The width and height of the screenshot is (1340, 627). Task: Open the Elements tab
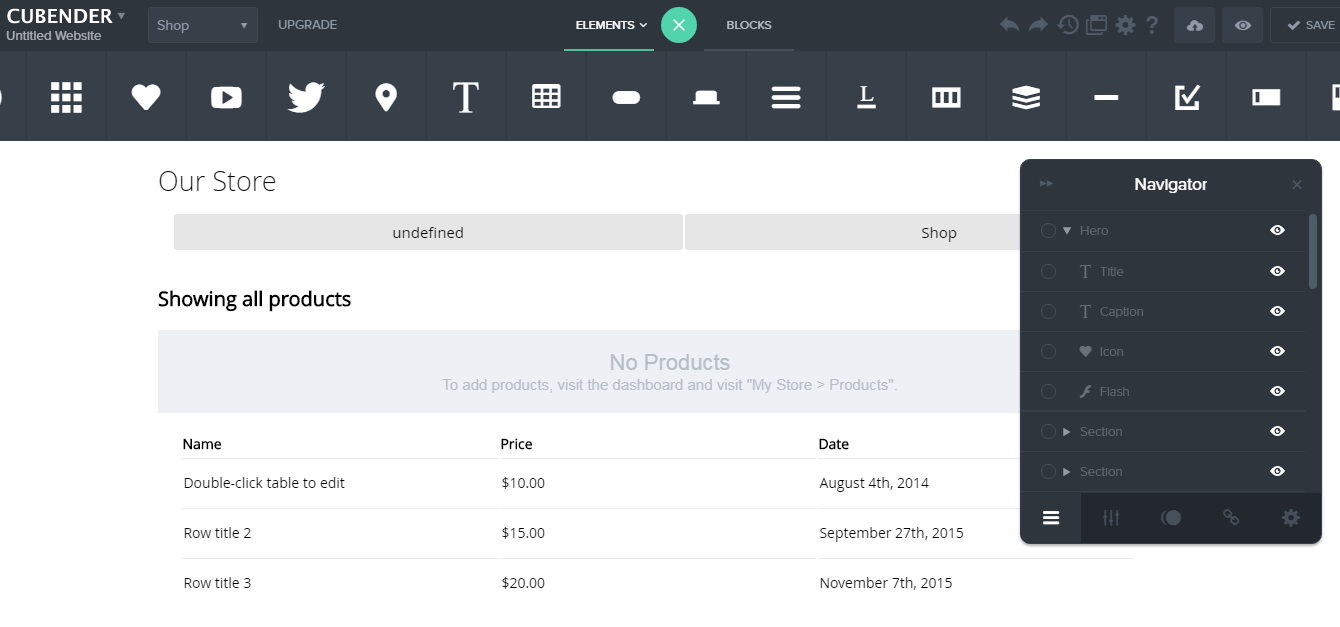tap(610, 25)
